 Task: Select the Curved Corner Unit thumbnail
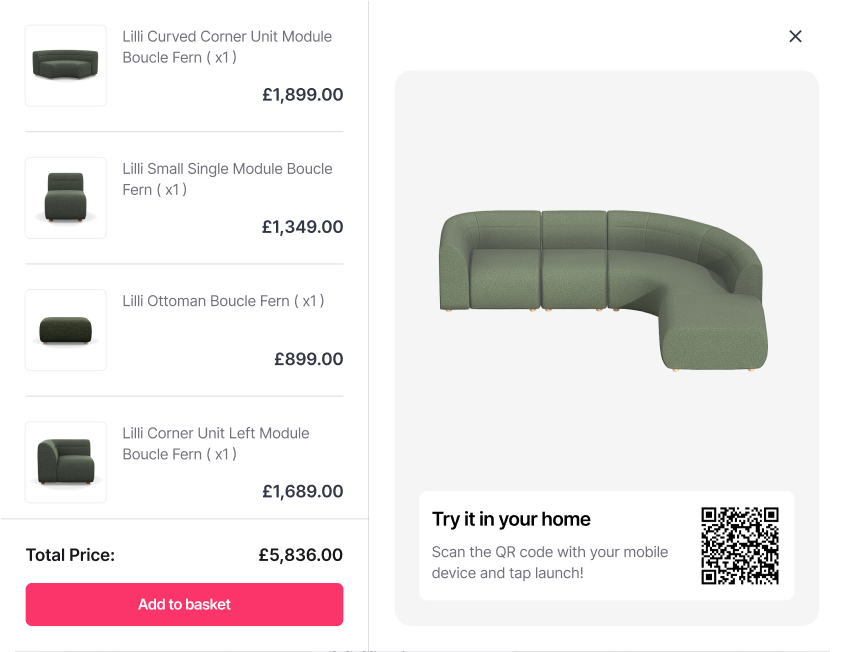tap(65, 66)
